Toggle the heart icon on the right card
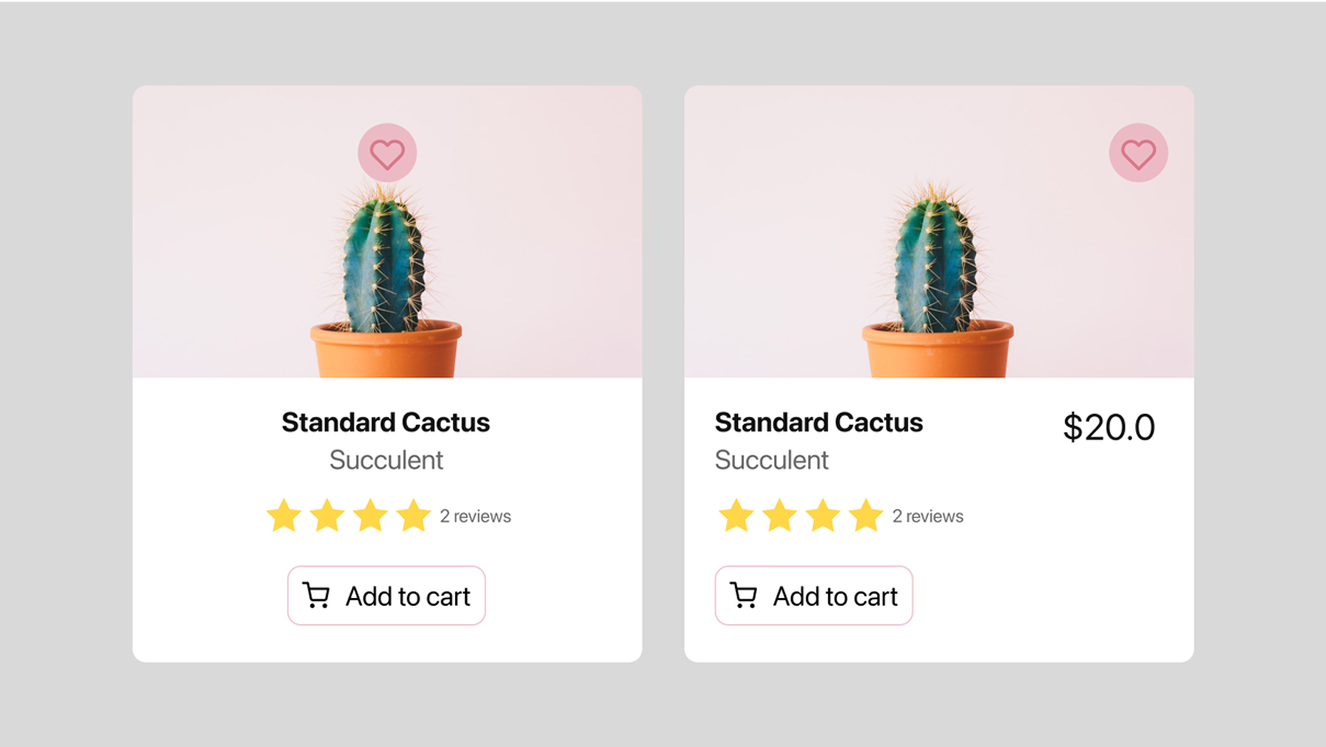Image resolution: width=1326 pixels, height=747 pixels. click(1138, 153)
